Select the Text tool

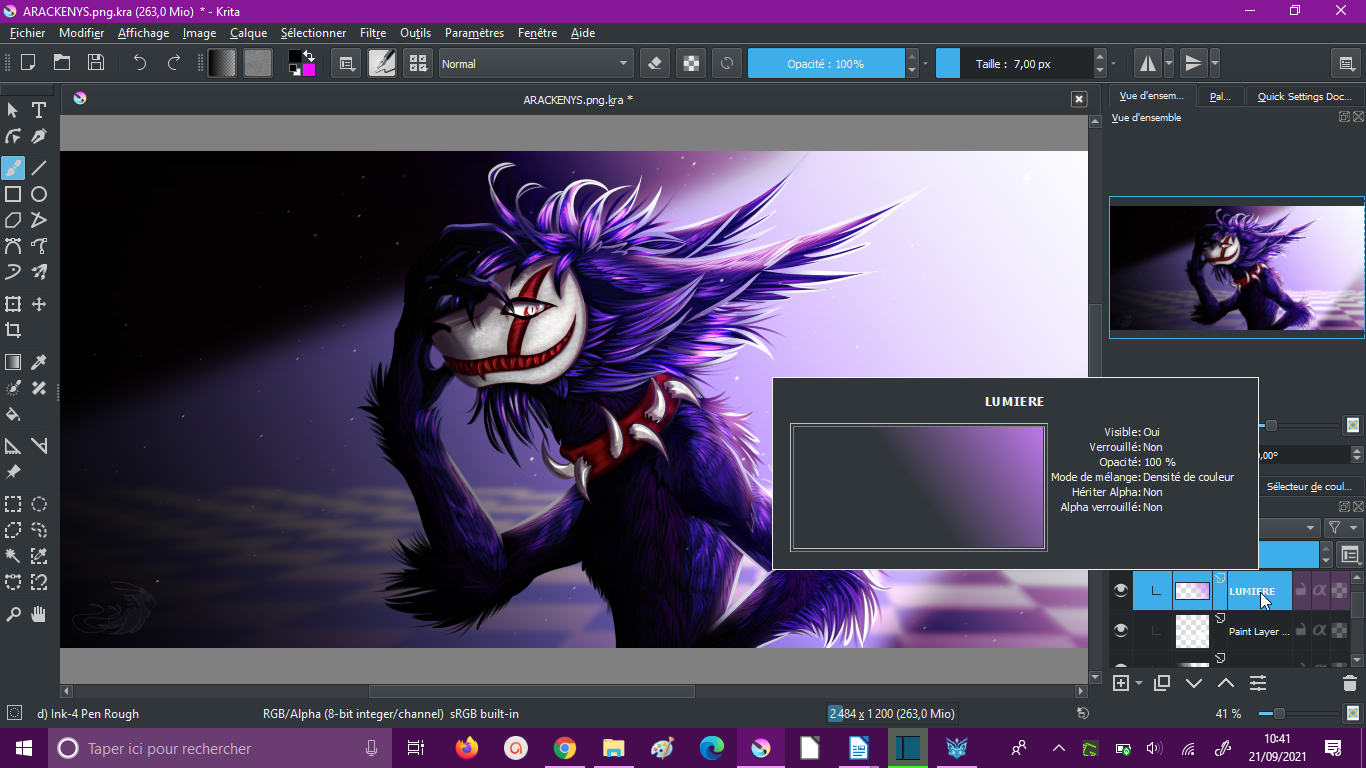(39, 110)
